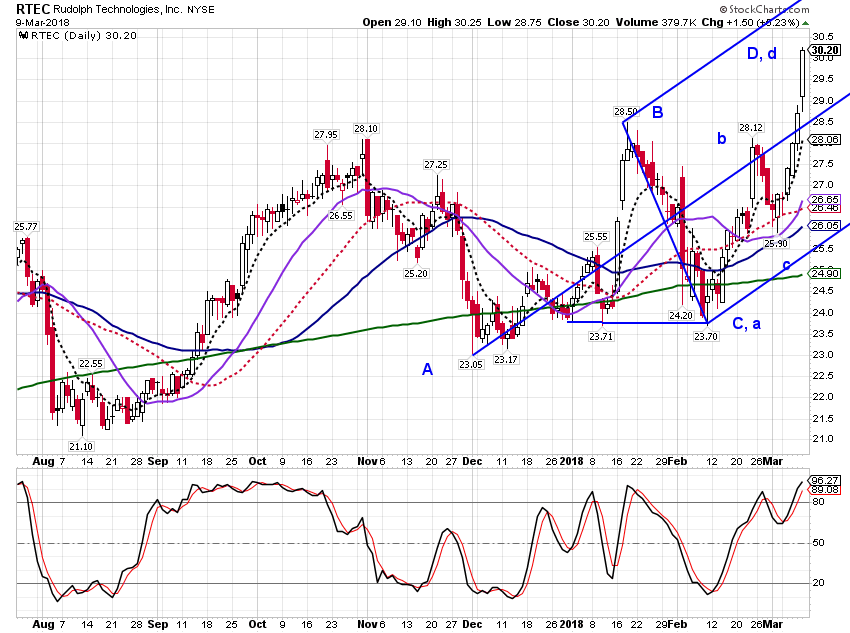850x633 pixels.
Task: Click the green up-arrow next to Chg
Action: pyautogui.click(x=805, y=23)
